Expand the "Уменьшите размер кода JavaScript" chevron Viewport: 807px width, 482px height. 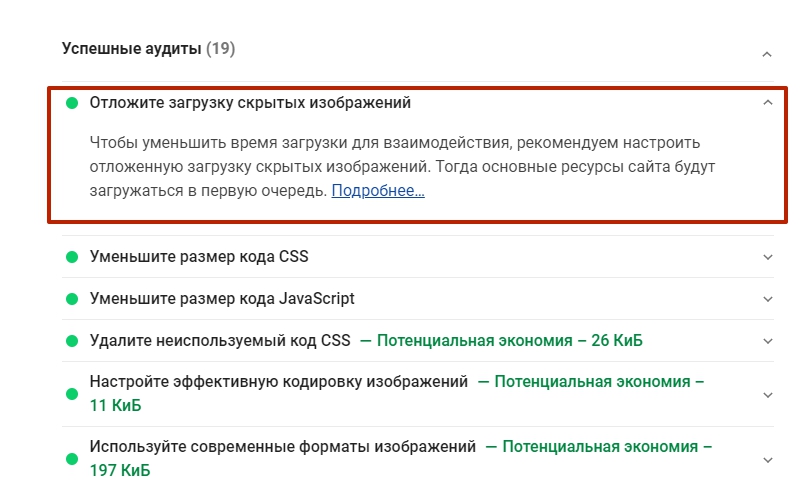pyautogui.click(x=767, y=299)
